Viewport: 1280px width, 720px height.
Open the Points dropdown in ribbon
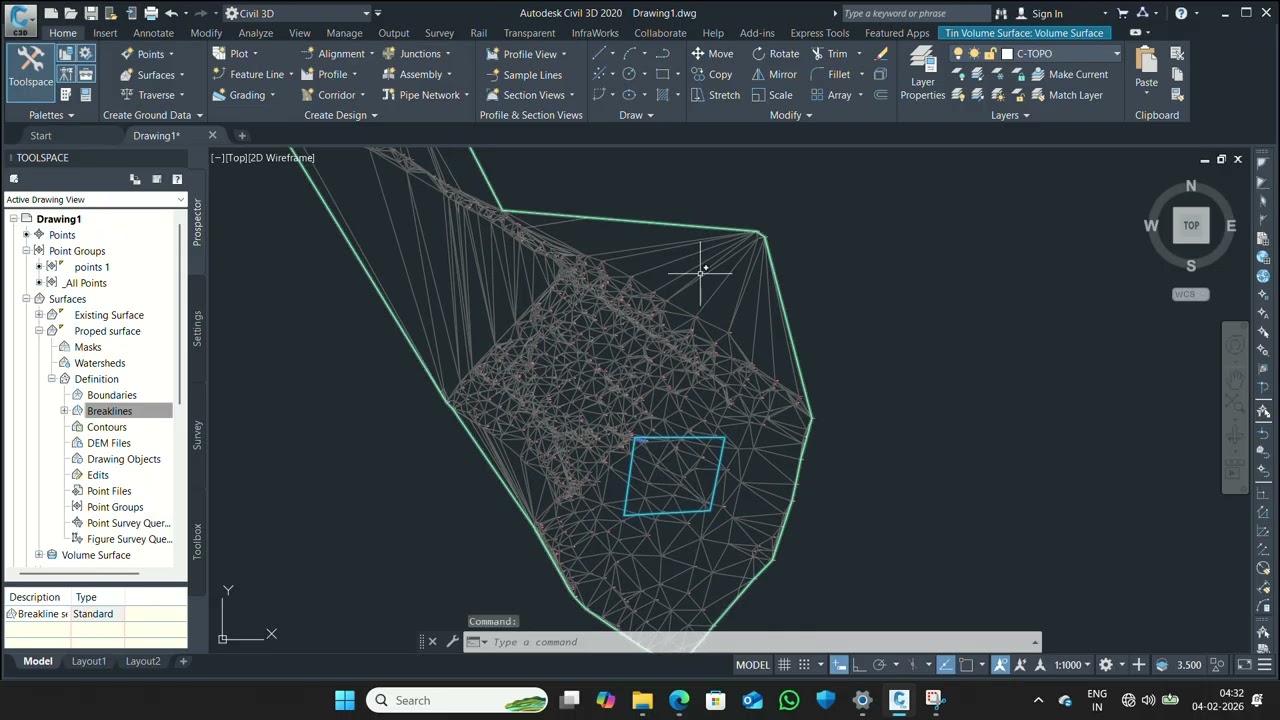pyautogui.click(x=148, y=54)
